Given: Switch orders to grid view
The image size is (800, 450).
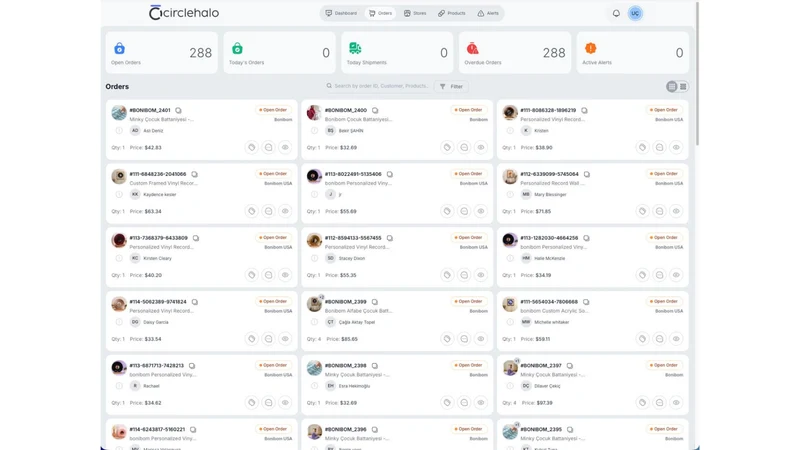Looking at the screenshot, I should 671,86.
